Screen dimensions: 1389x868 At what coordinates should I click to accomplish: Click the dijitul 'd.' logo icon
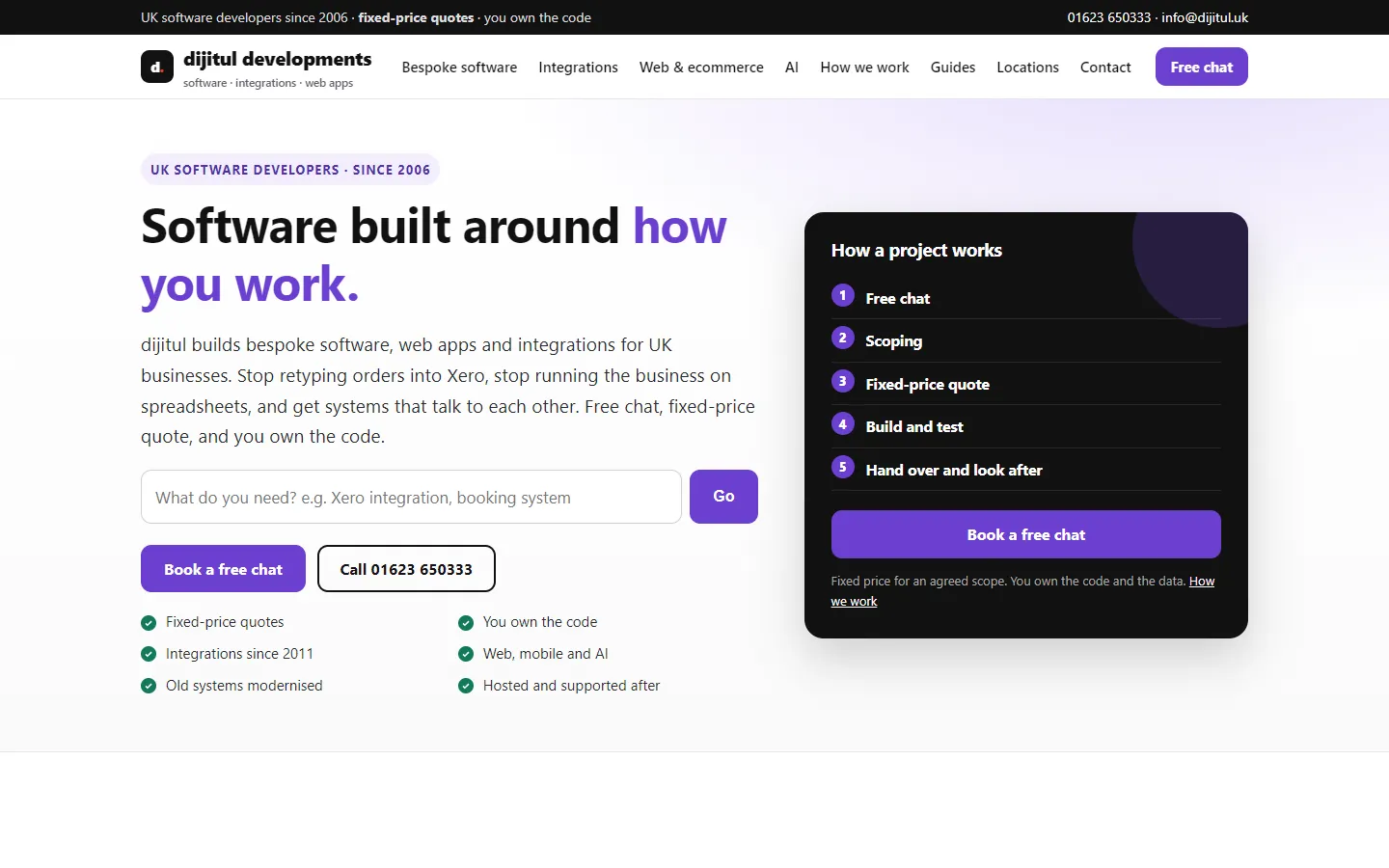click(157, 67)
